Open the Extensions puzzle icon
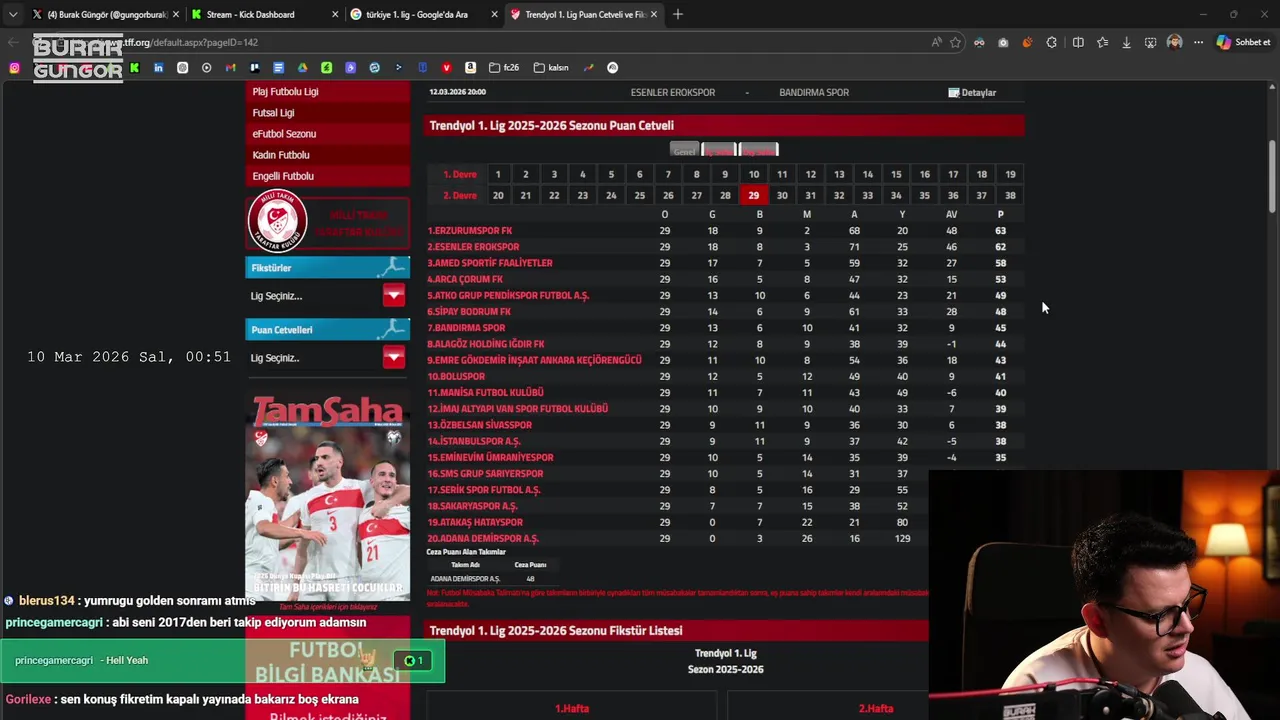The height and width of the screenshot is (720, 1280). (1051, 42)
